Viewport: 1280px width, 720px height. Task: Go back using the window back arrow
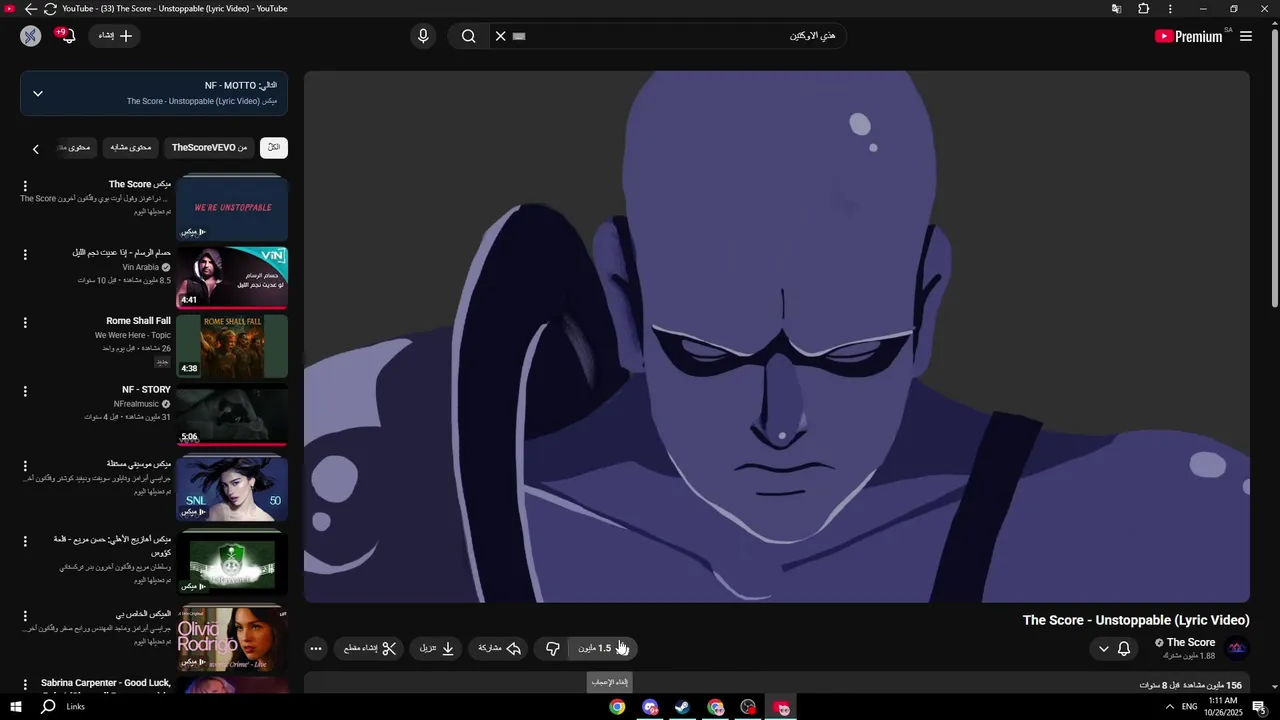(x=30, y=9)
